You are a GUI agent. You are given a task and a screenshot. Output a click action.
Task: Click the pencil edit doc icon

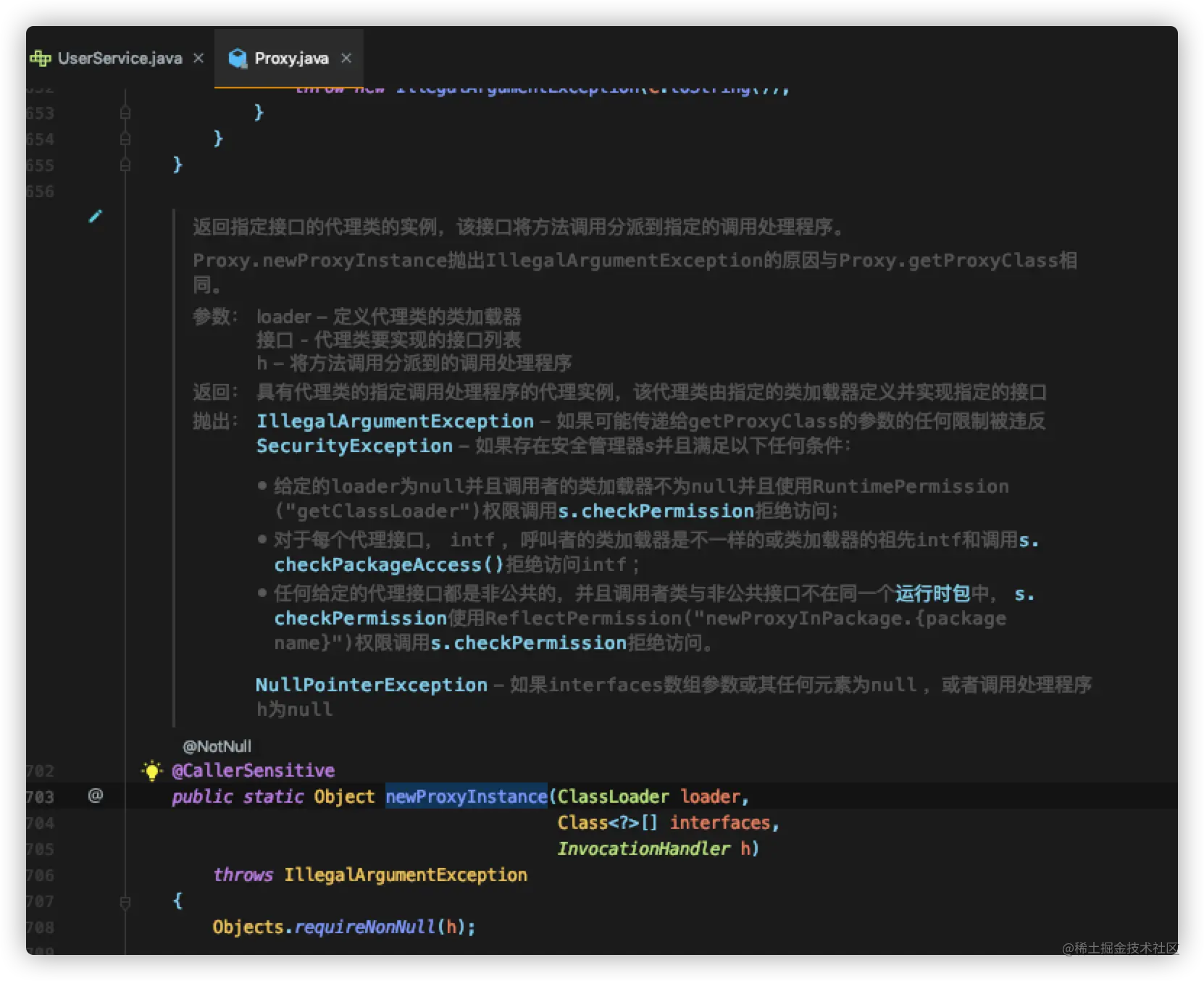(x=95, y=216)
